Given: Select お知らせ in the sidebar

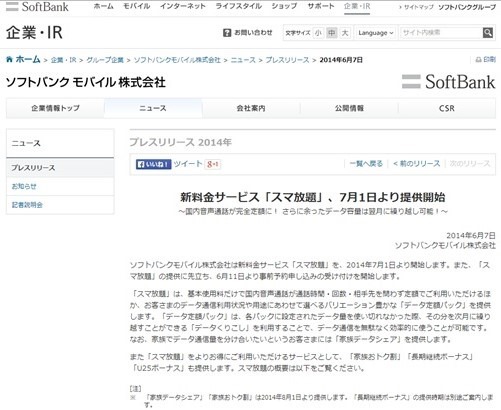Looking at the screenshot, I should 60,186.
